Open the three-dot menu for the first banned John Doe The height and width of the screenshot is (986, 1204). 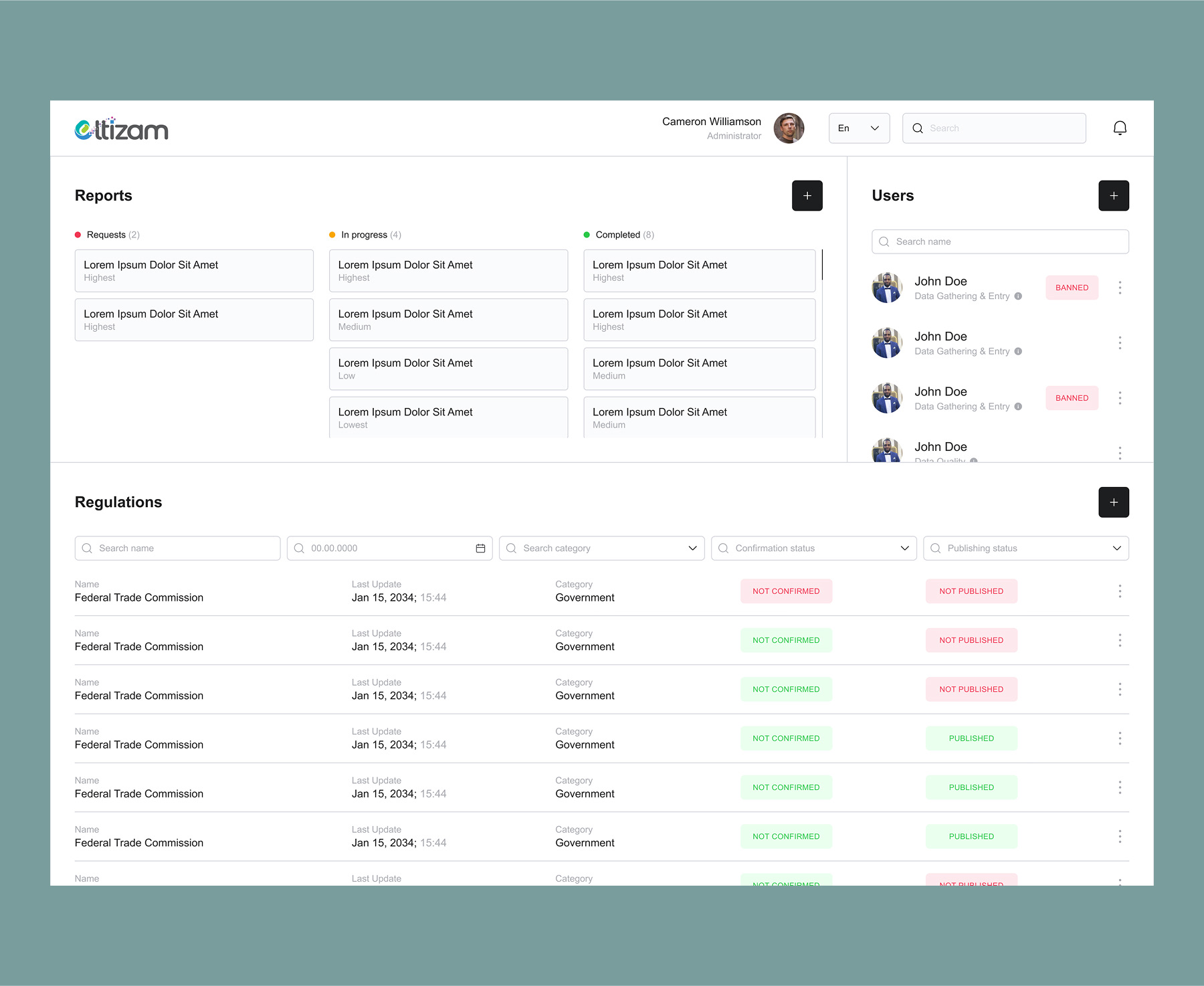pyautogui.click(x=1120, y=287)
